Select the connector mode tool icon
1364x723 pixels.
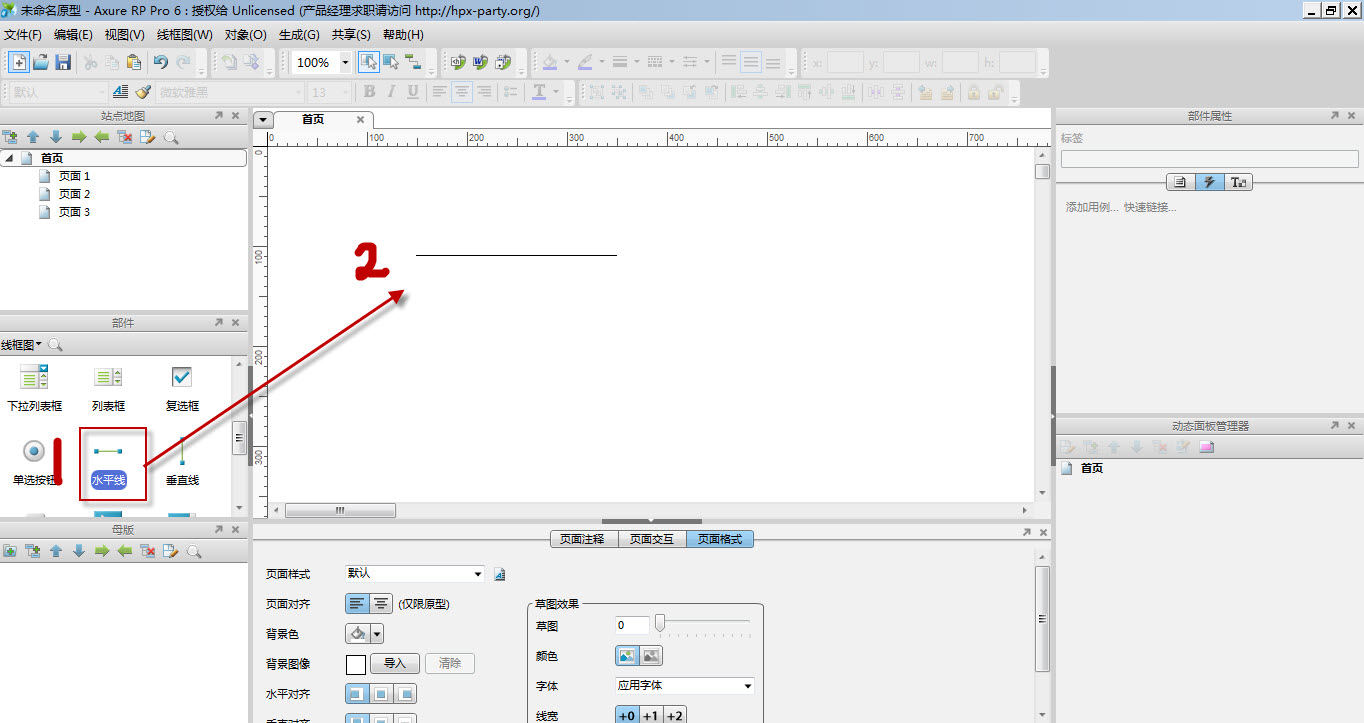413,62
